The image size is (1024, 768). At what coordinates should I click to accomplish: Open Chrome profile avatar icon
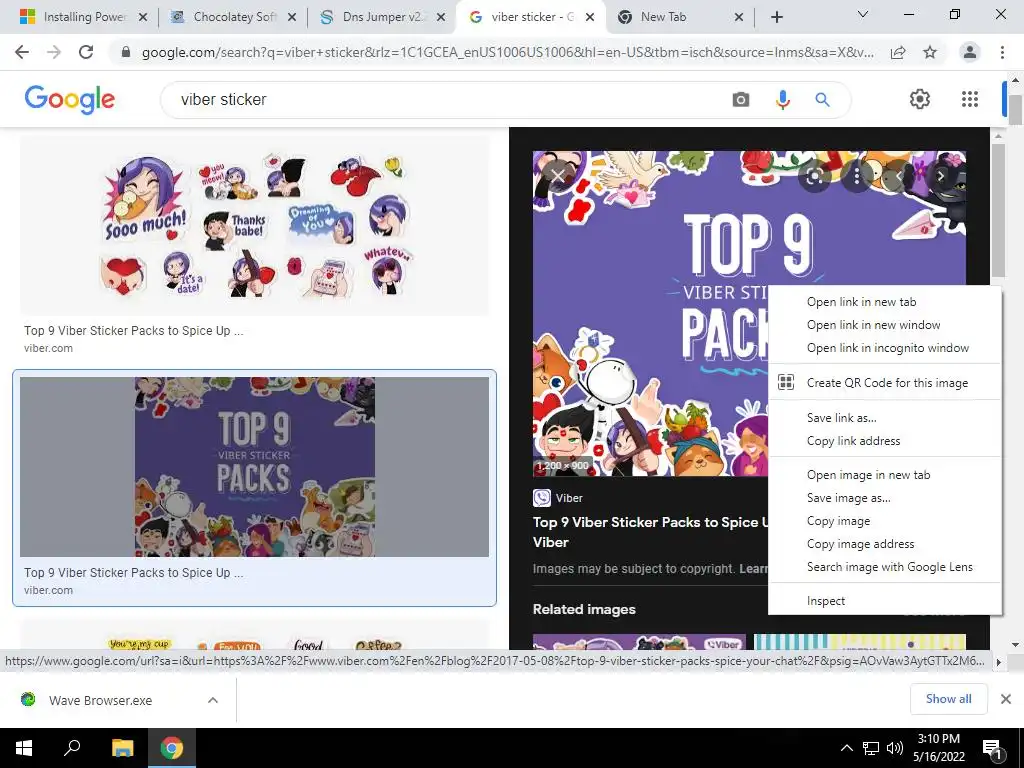(x=970, y=52)
